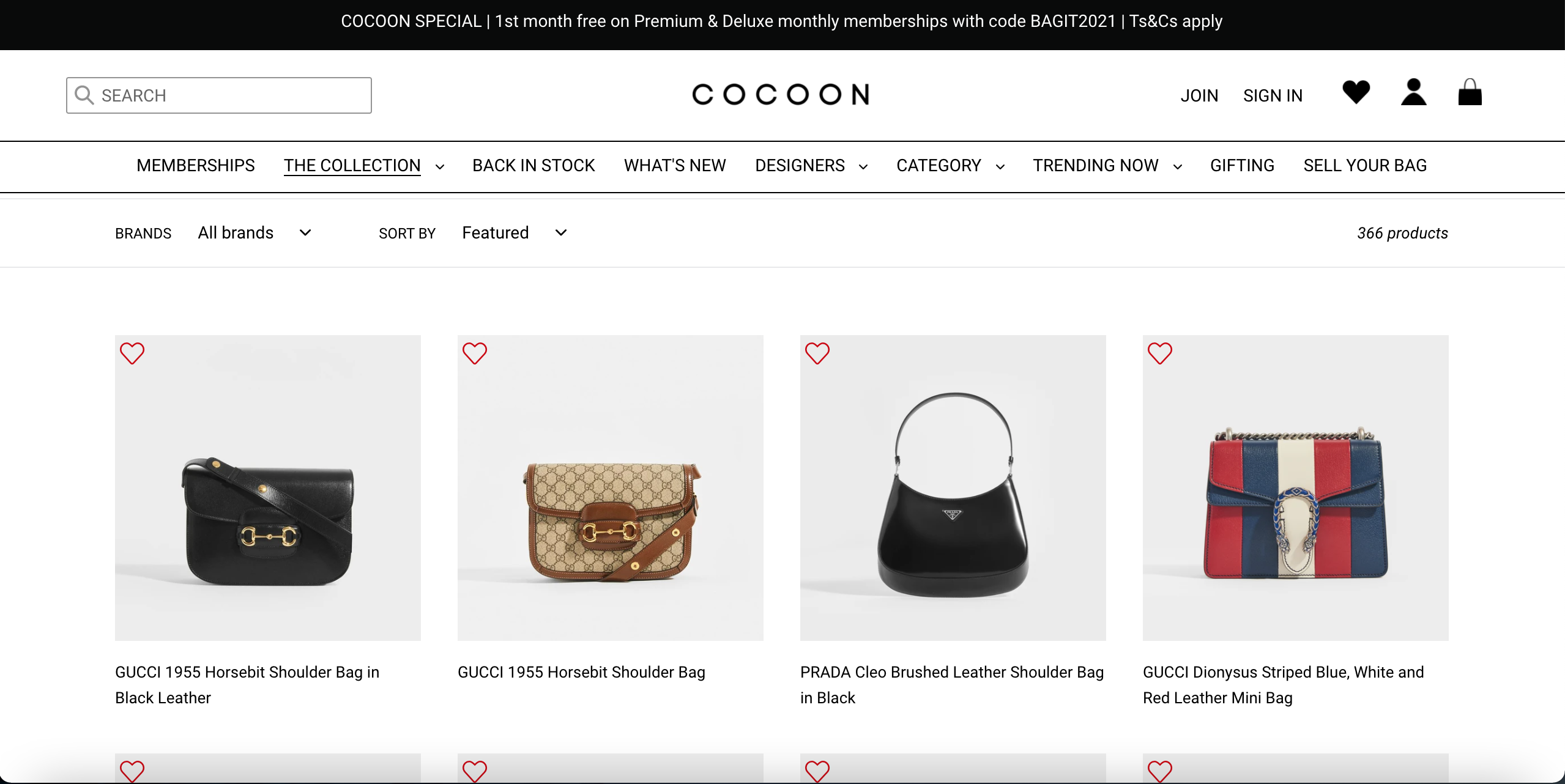Favorite the Gucci Horsebit black leather bag
1565x784 pixels.
point(132,353)
